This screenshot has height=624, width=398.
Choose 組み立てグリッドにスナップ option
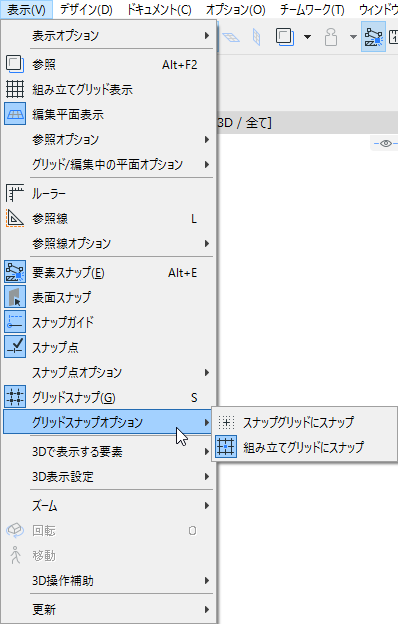pyautogui.click(x=304, y=447)
